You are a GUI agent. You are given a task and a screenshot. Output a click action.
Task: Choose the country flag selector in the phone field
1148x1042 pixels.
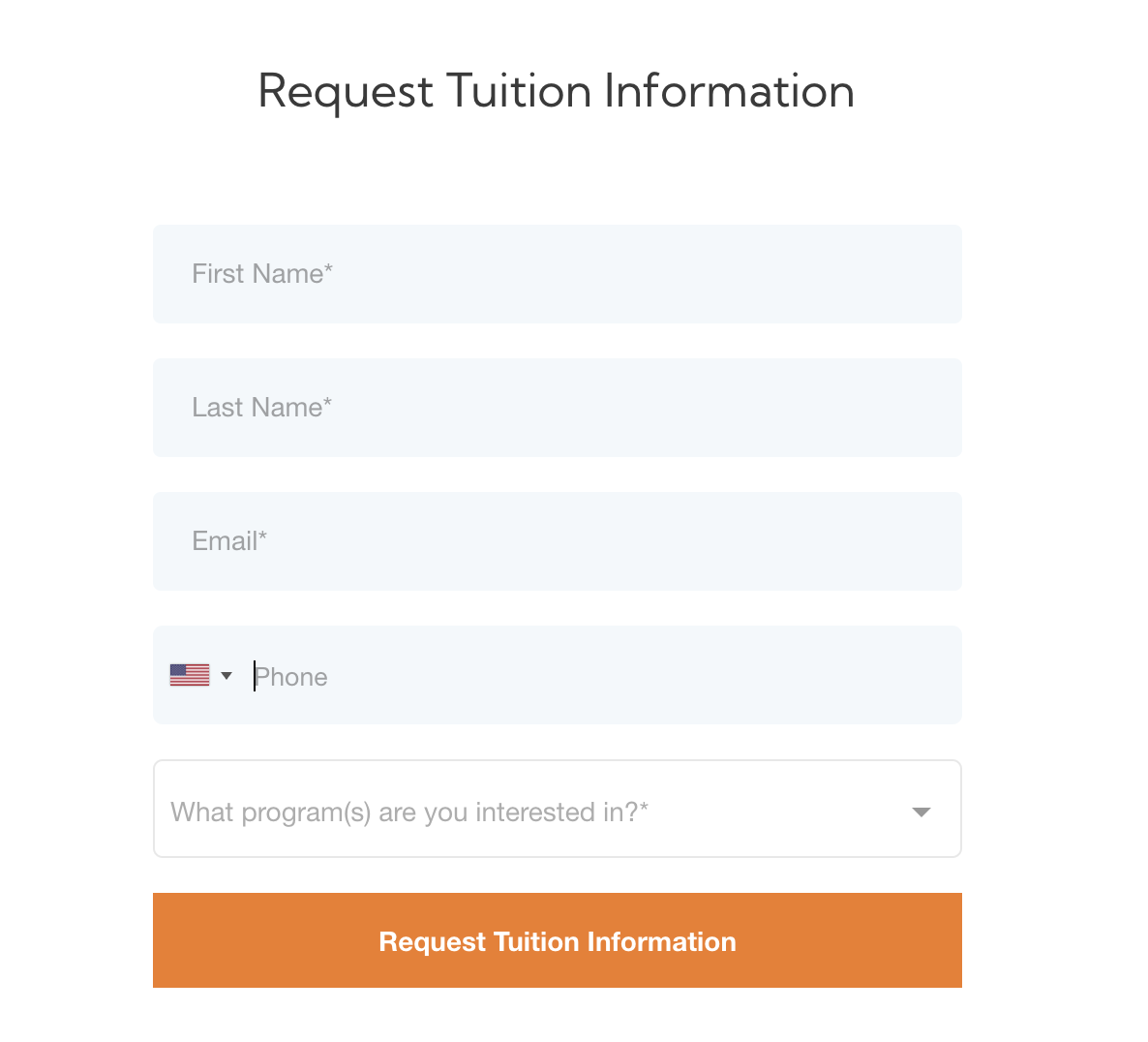200,675
